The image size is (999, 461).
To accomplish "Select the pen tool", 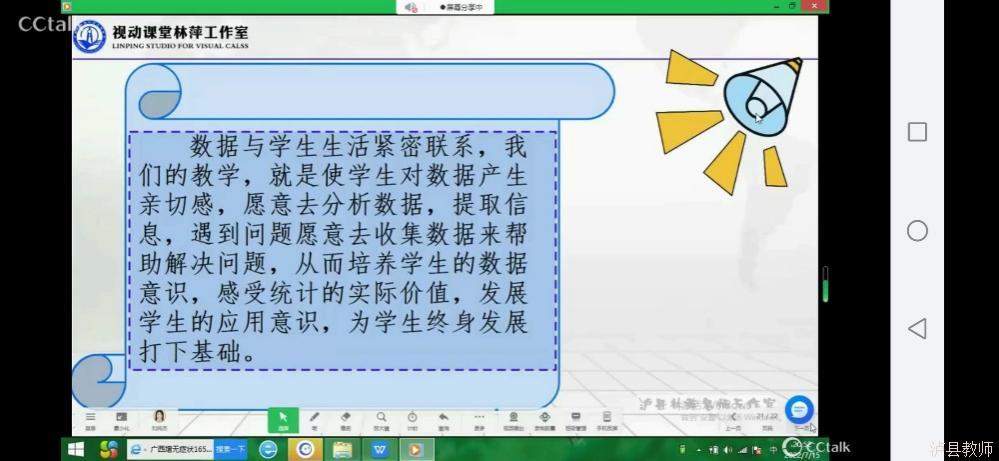I will [314, 420].
